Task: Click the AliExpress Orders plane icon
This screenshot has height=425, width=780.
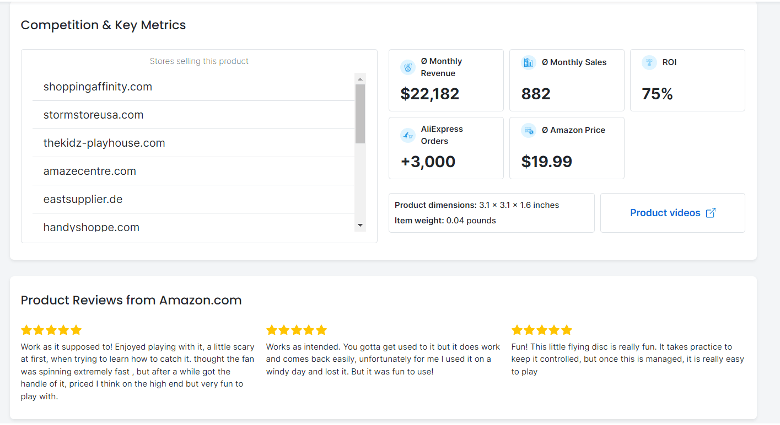Action: click(407, 135)
